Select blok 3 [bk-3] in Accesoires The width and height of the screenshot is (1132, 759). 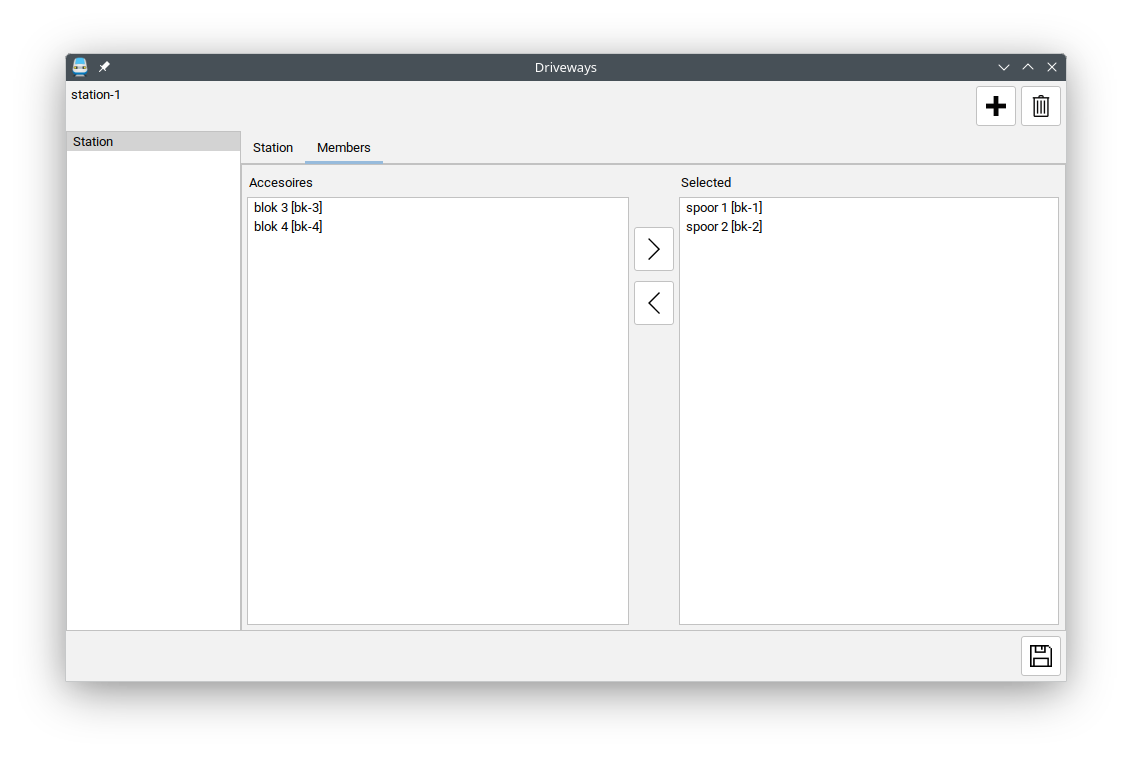(288, 208)
